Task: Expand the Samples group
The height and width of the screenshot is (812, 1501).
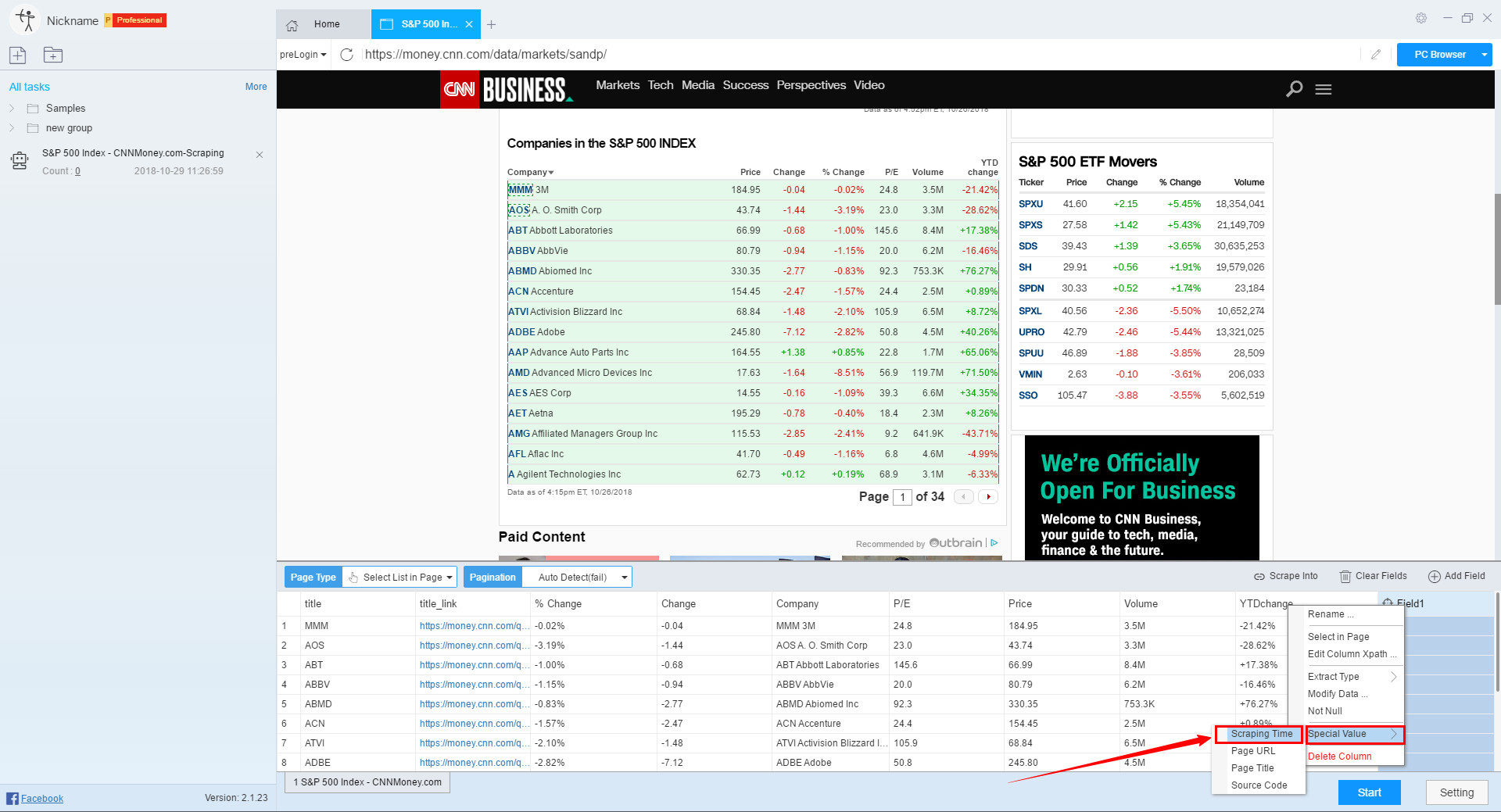Action: tap(12, 109)
